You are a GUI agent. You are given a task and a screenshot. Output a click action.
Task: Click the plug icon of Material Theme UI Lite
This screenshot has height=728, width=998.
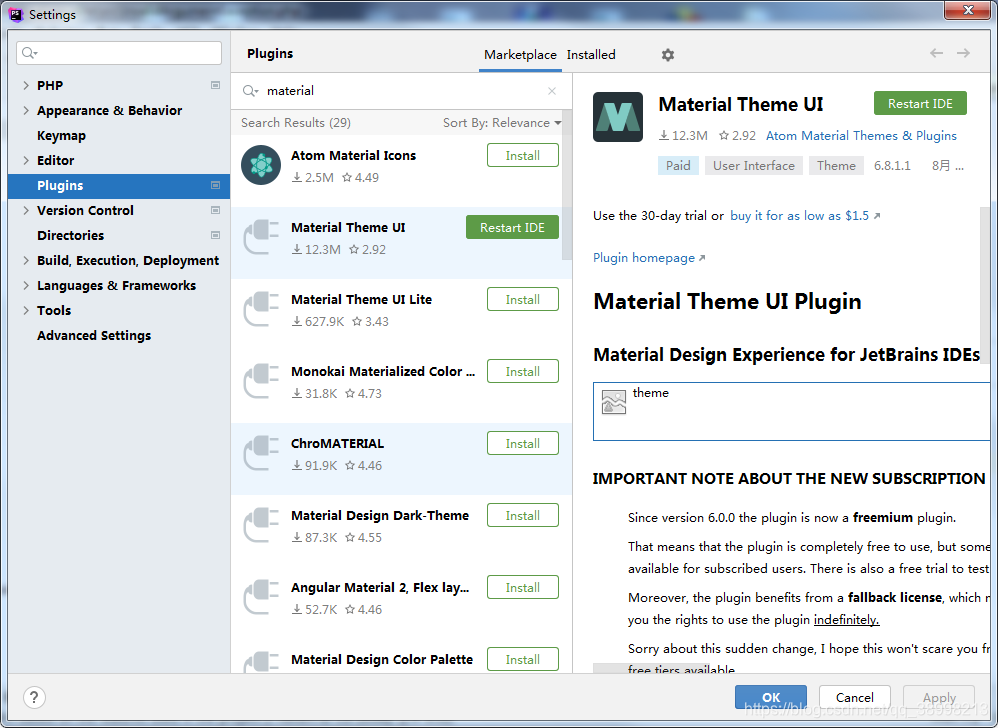coord(261,309)
